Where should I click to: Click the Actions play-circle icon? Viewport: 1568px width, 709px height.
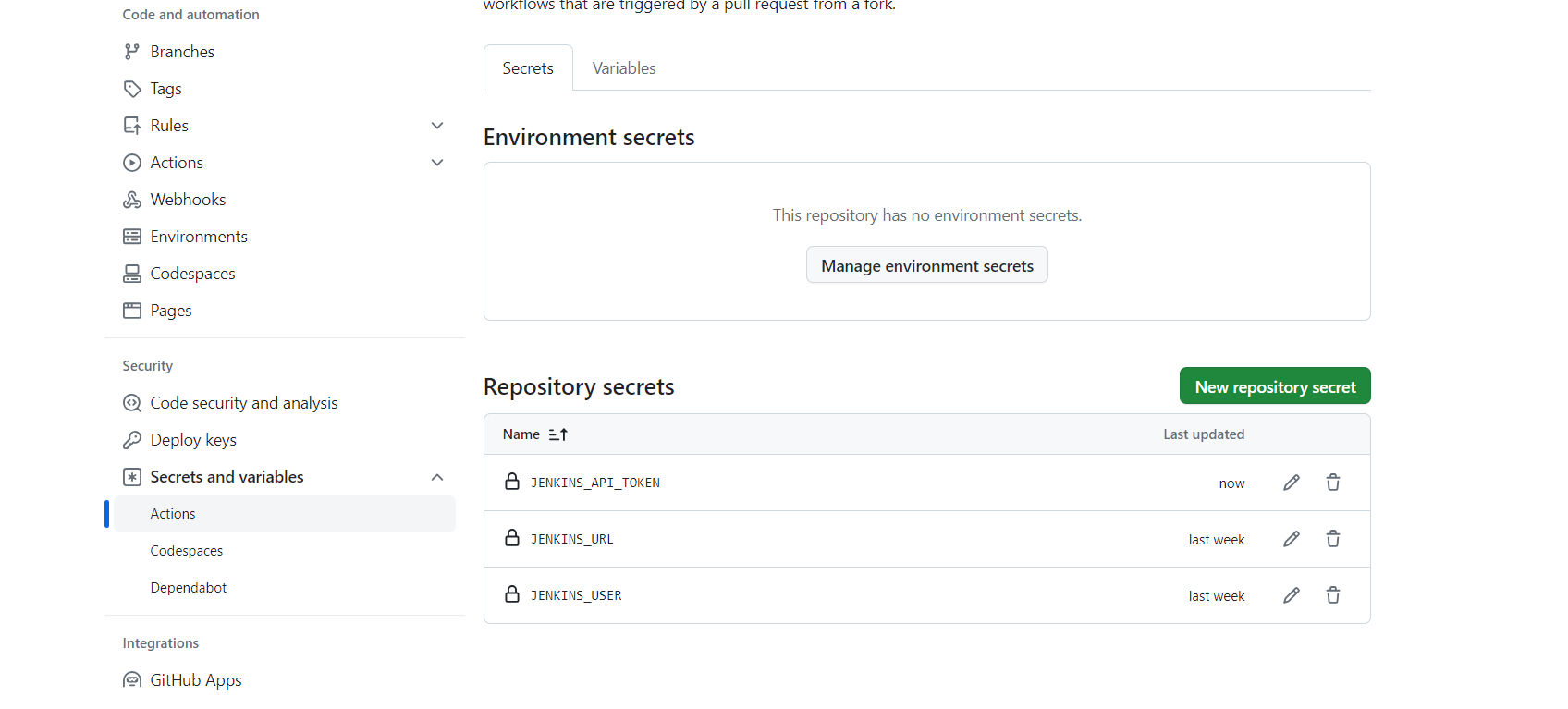pos(132,163)
